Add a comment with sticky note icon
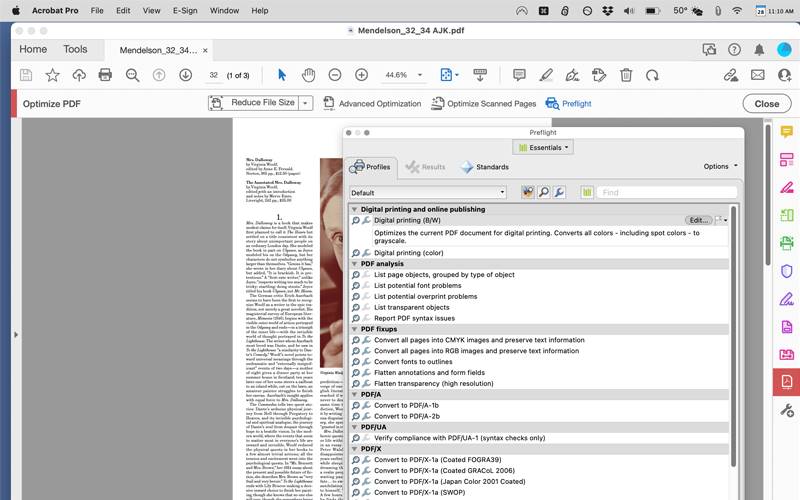The image size is (800, 500). [x=519, y=75]
